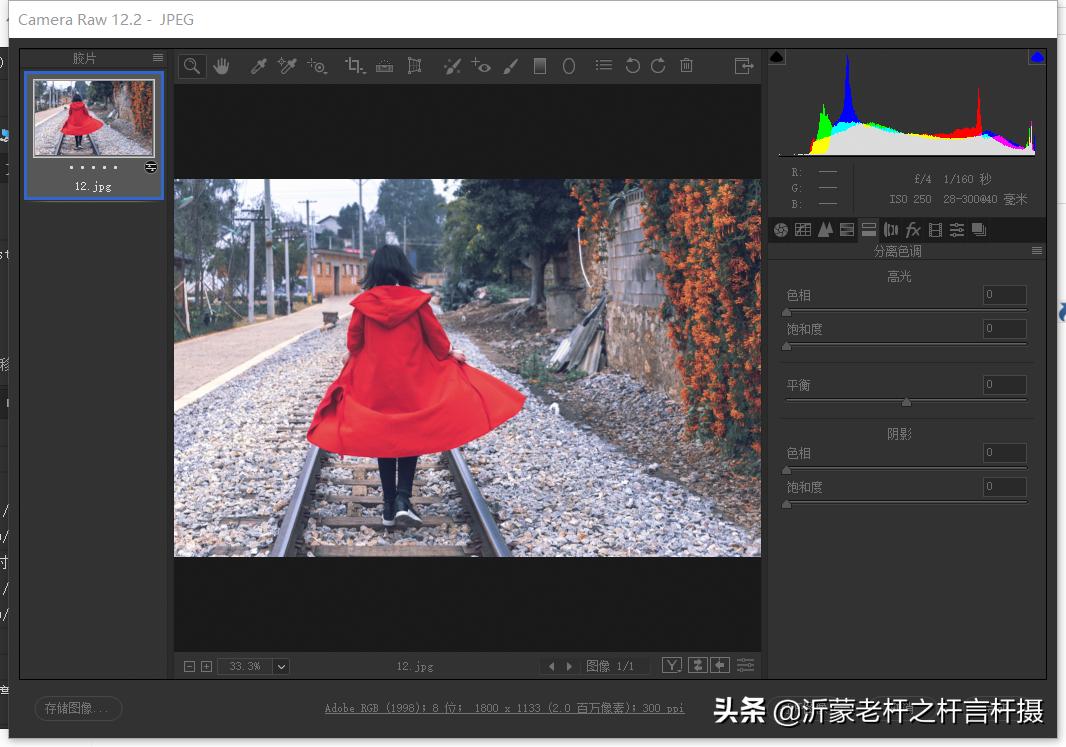This screenshot has height=747, width=1066.
Task: Rotate image 90 degrees counterclockwise
Action: coord(632,66)
